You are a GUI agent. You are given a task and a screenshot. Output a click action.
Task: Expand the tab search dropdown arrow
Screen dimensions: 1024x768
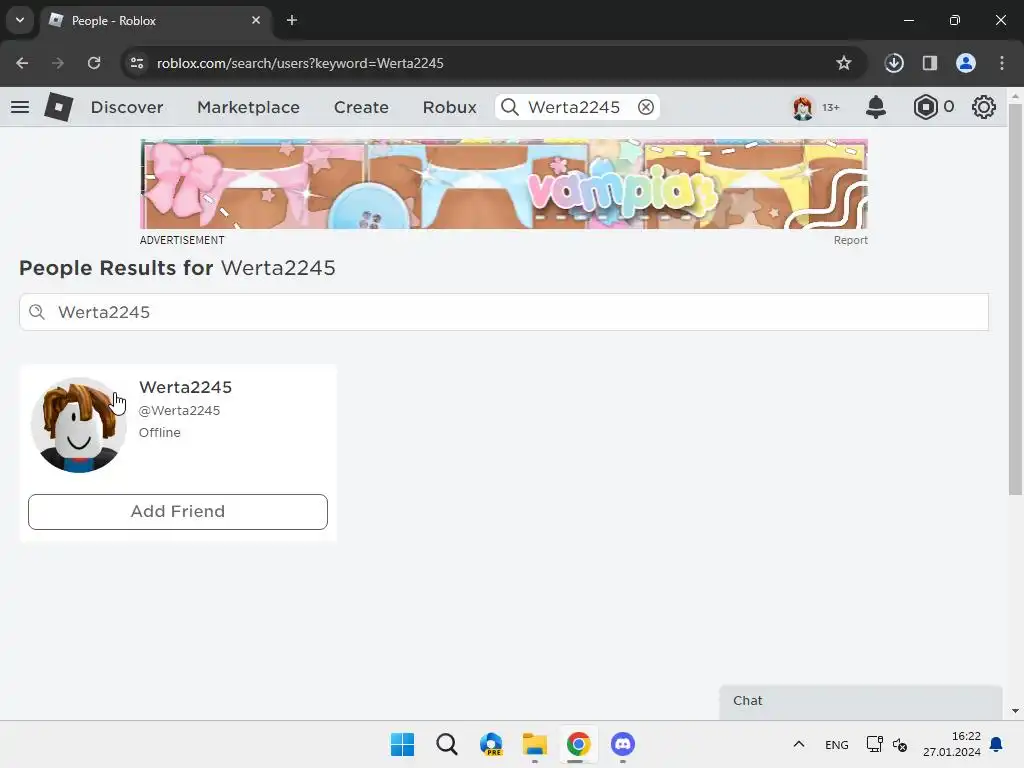tap(20, 20)
